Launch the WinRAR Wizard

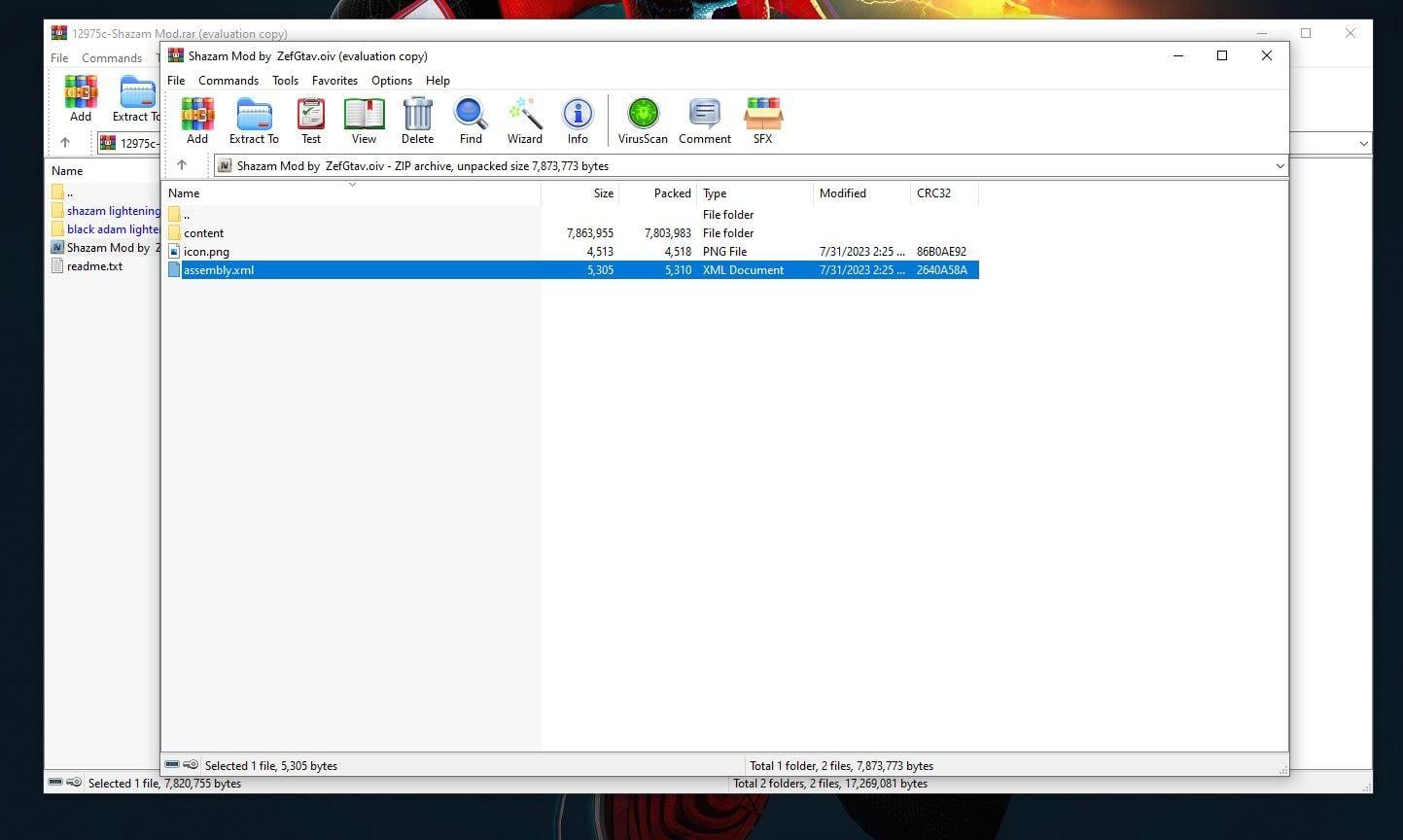tap(524, 117)
